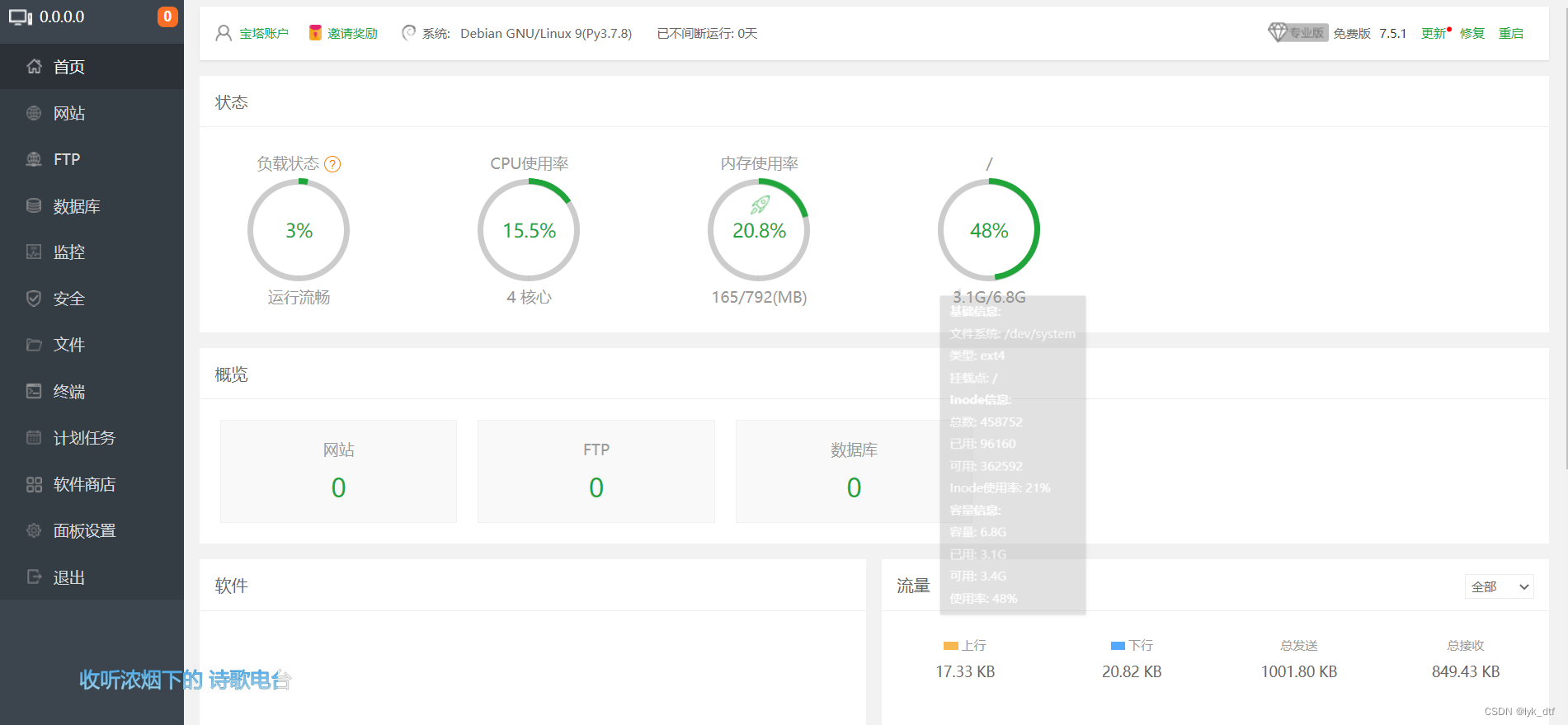Click the globe icon beside 网站
1568x725 pixels.
tap(34, 113)
